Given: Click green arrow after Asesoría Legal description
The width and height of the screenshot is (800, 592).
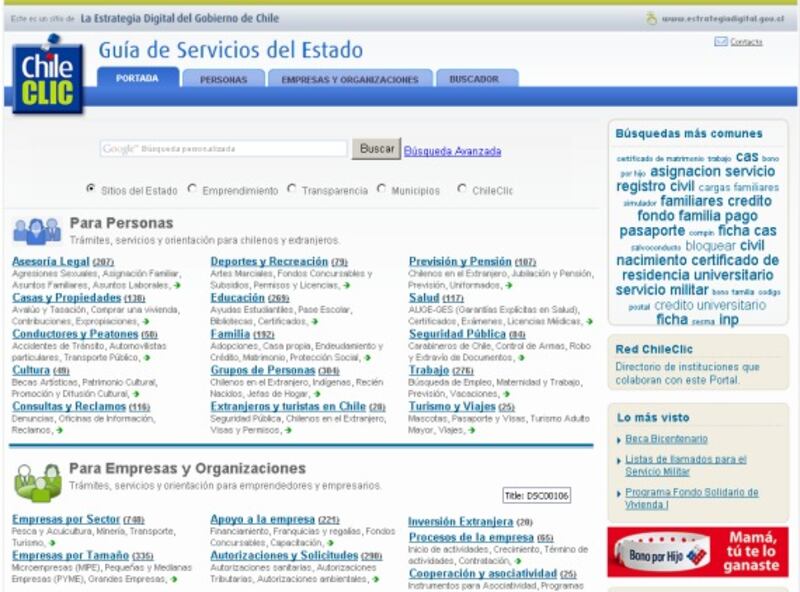Looking at the screenshot, I should coord(177,285).
